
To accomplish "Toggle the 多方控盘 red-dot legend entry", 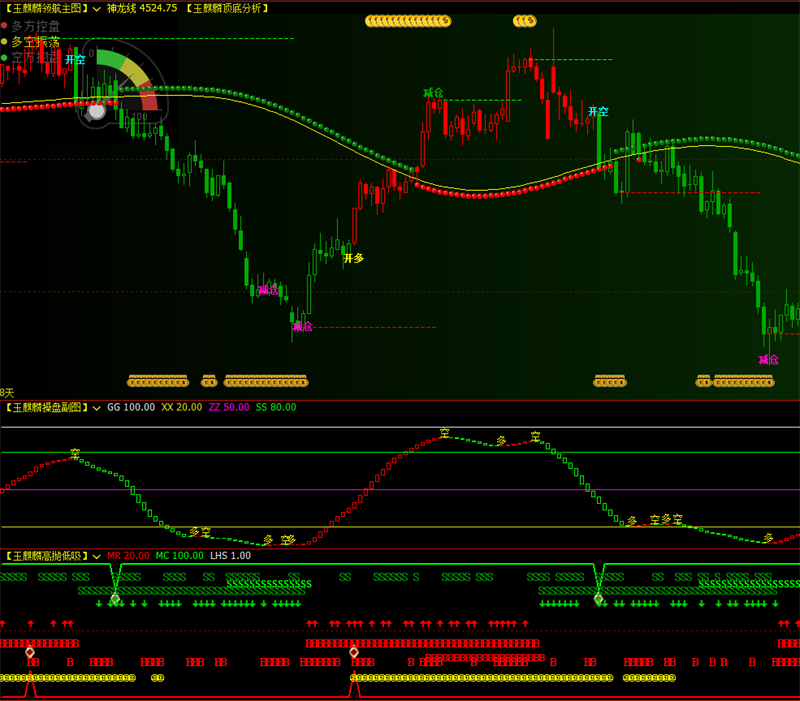I will (31, 26).
